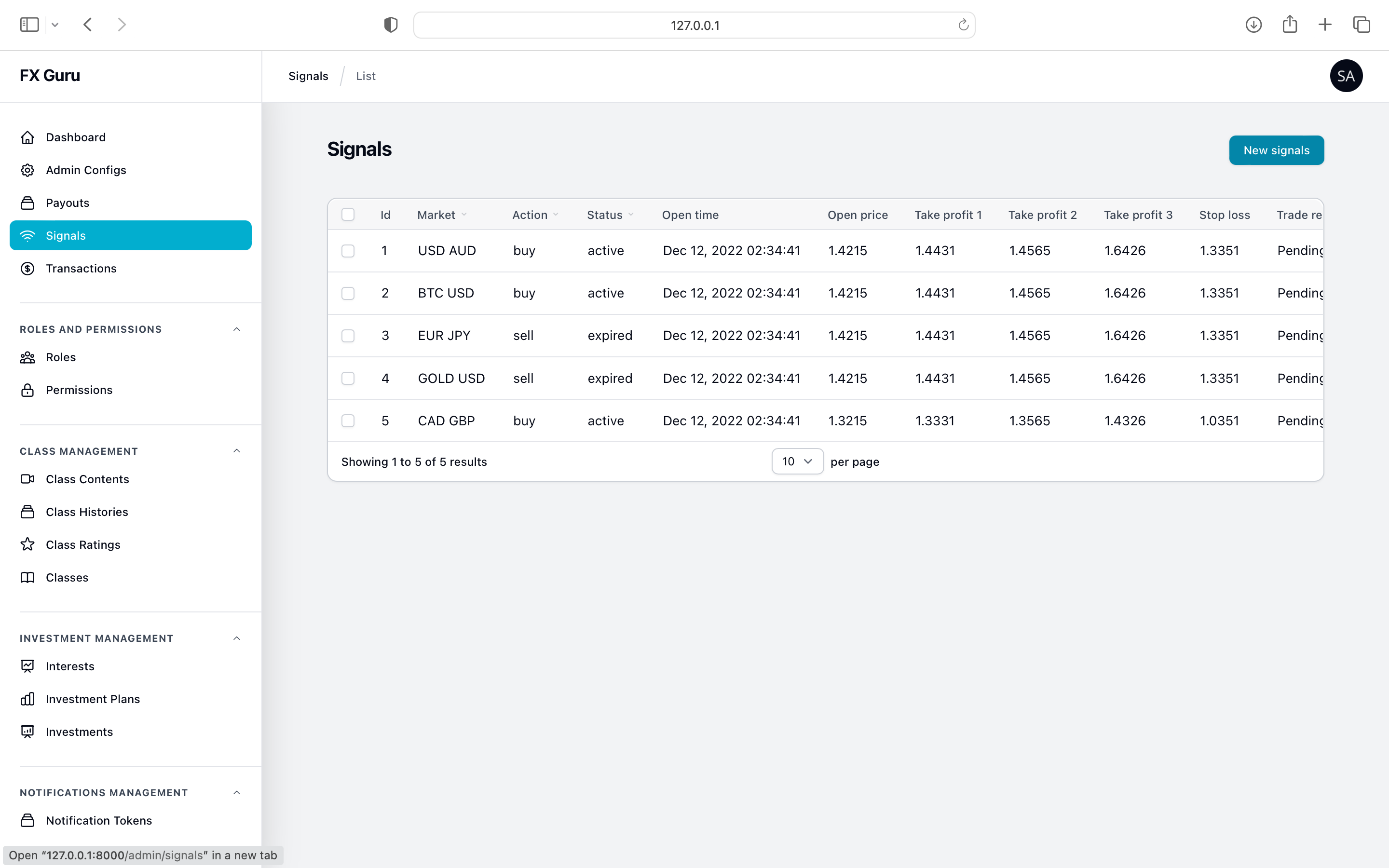1389x868 pixels.
Task: Go to Class Histories page
Action: pyautogui.click(x=87, y=512)
